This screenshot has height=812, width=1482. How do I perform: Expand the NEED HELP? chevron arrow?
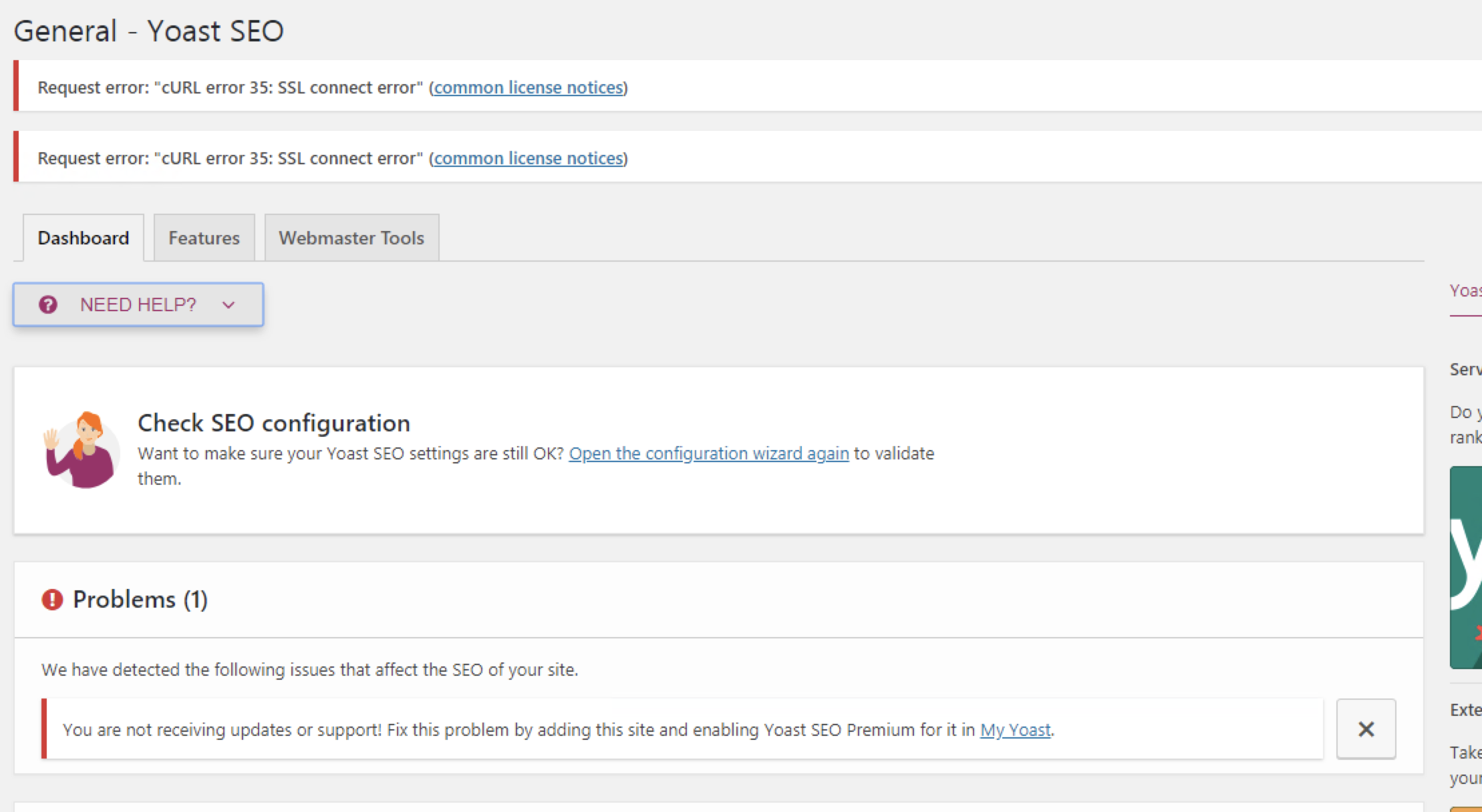[229, 305]
